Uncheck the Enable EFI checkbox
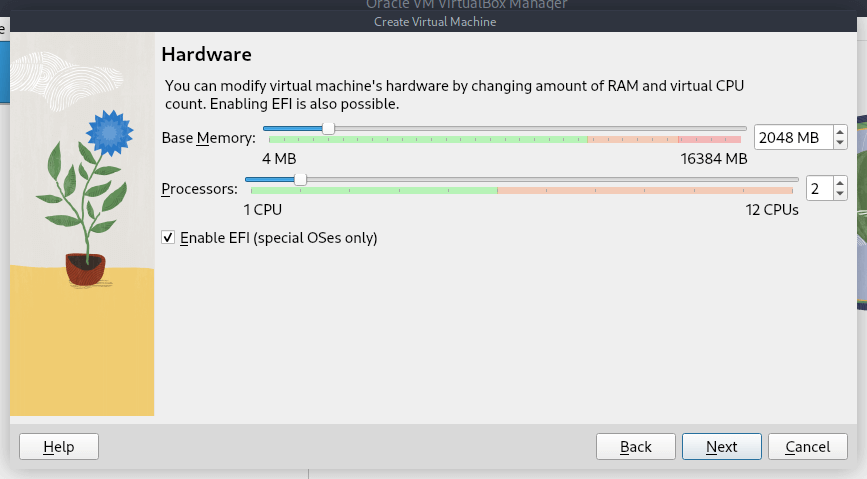867x479 pixels. coord(168,238)
